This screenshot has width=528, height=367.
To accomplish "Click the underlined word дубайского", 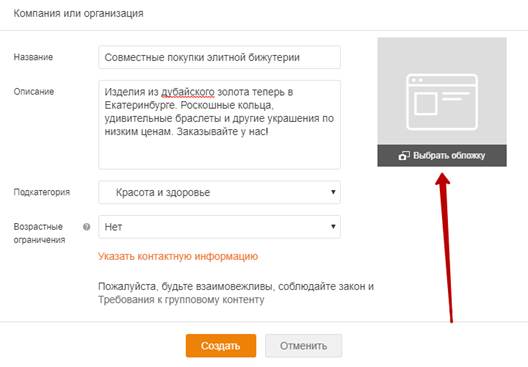I will (x=188, y=92).
